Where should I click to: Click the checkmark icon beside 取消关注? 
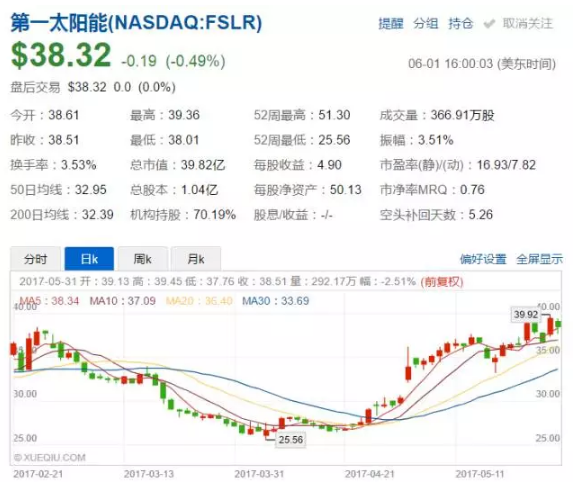pos(489,24)
